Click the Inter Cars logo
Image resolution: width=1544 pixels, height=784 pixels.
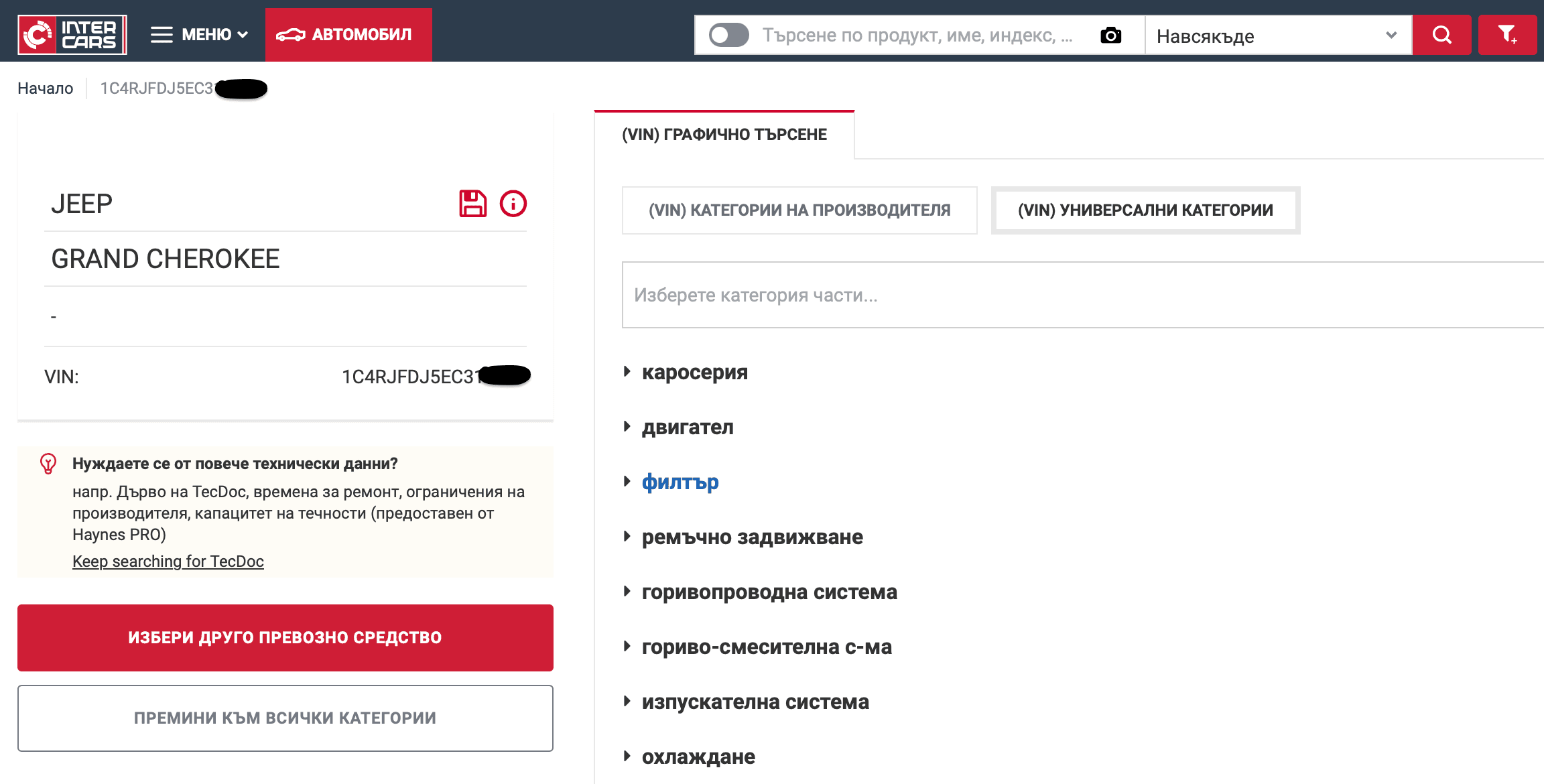pos(72,35)
